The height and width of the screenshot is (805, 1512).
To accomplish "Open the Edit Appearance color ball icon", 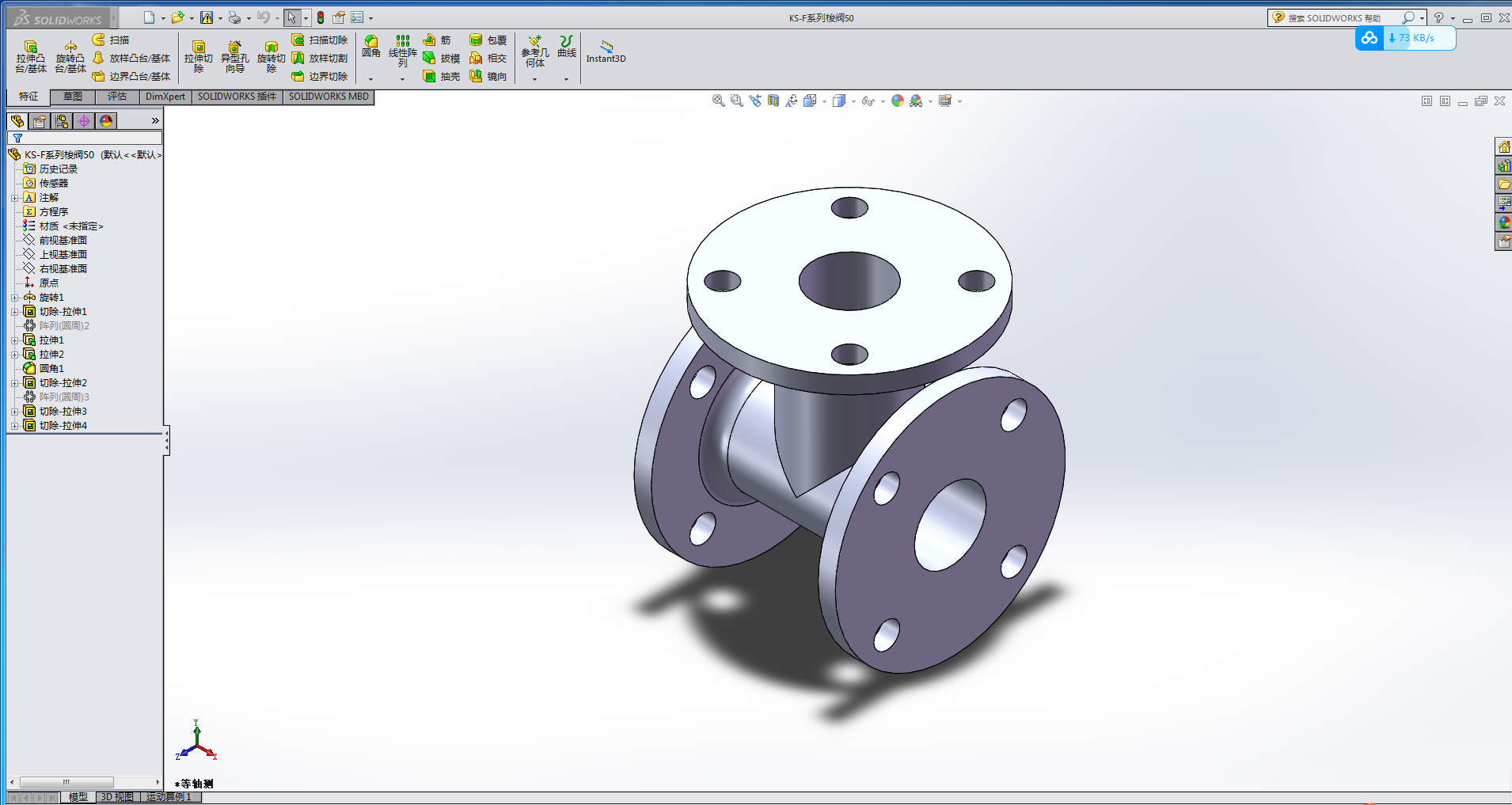I will pyautogui.click(x=897, y=101).
